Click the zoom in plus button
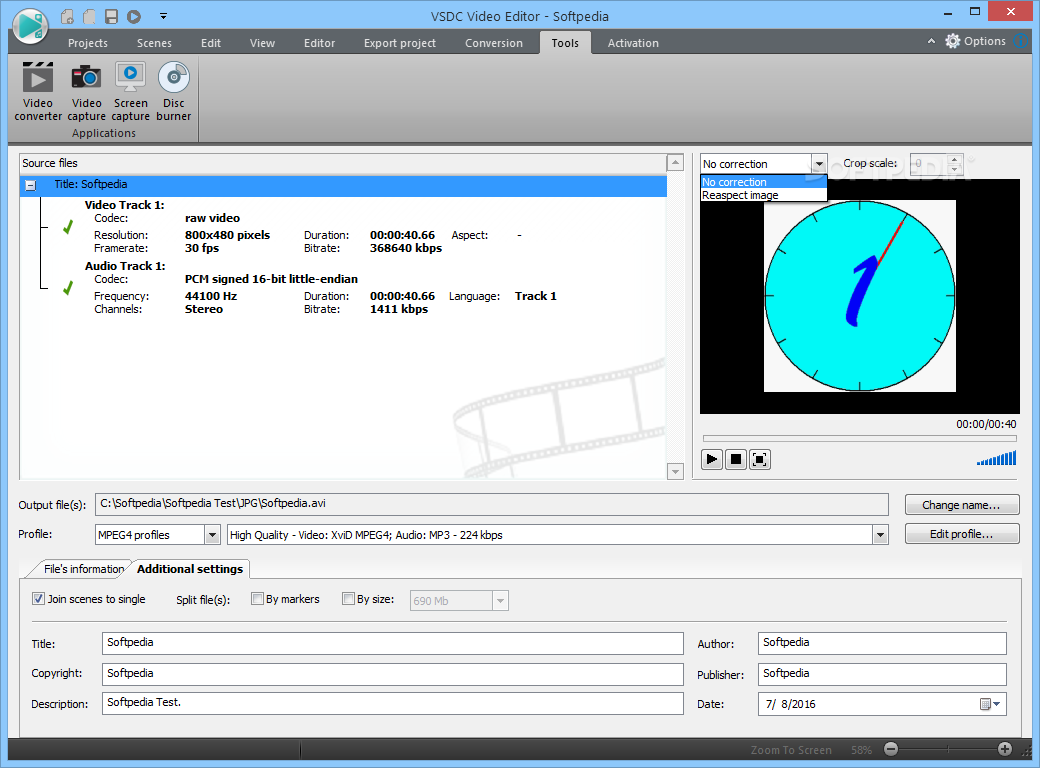This screenshot has width=1040, height=768. pyautogui.click(x=1005, y=749)
